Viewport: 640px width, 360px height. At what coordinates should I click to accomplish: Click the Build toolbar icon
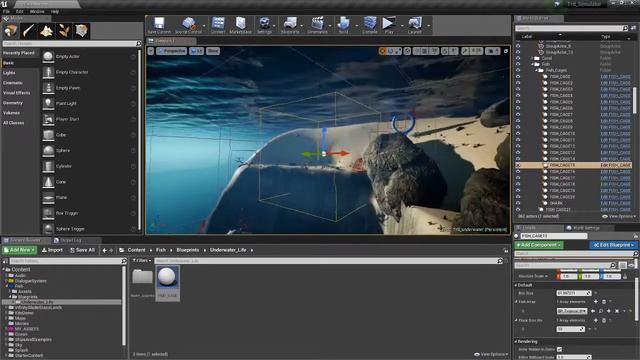coord(343,25)
